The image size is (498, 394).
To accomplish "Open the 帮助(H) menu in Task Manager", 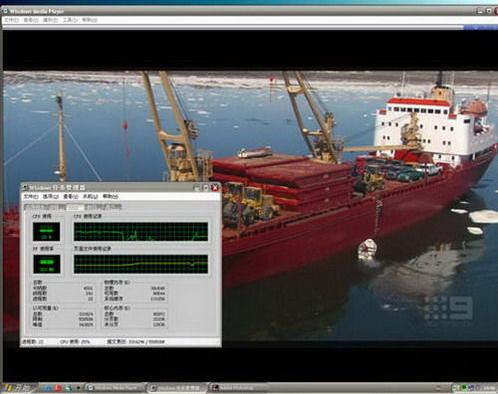I will coord(110,196).
